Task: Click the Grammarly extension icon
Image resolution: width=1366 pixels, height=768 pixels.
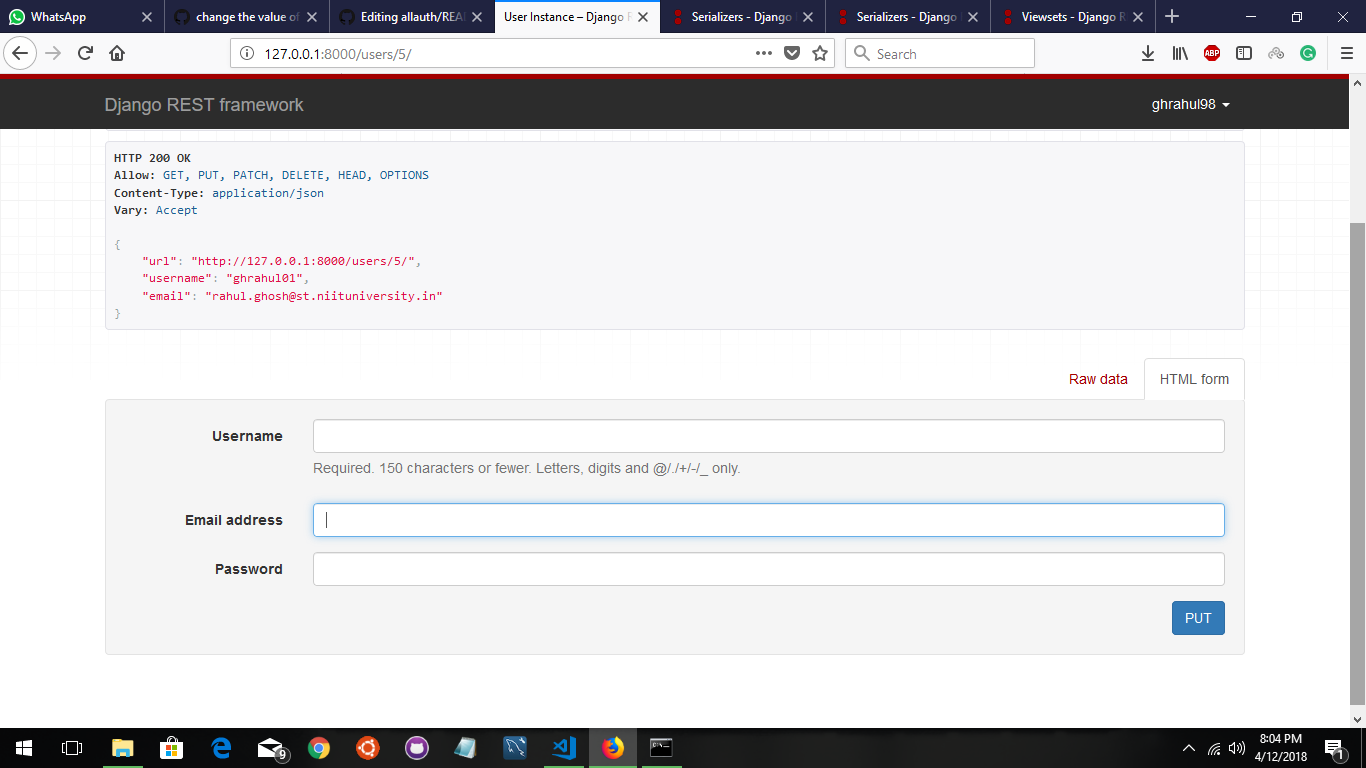Action: (1308, 53)
